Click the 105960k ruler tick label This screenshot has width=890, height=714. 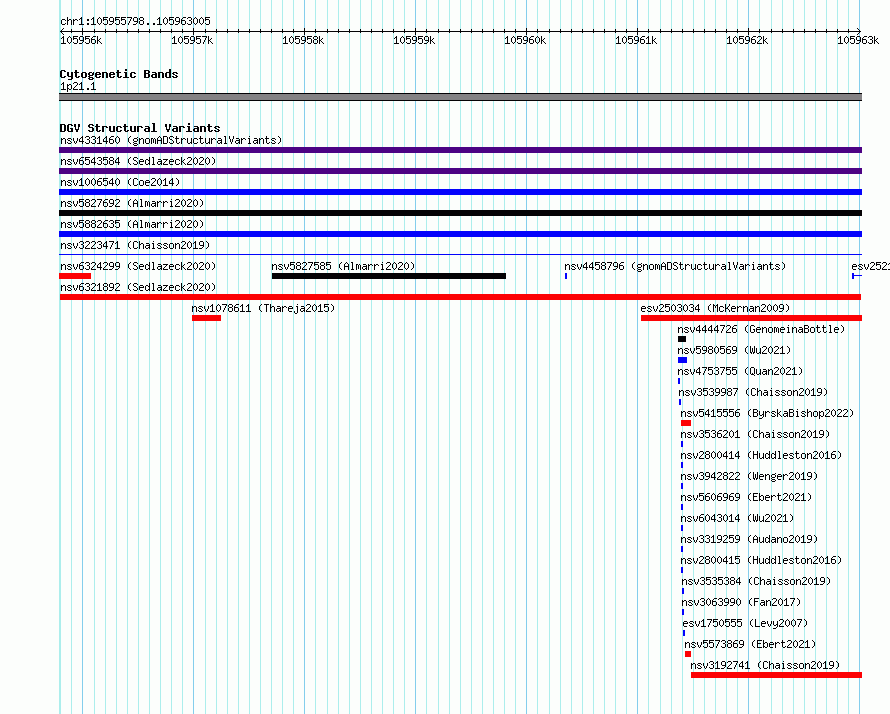coord(525,40)
